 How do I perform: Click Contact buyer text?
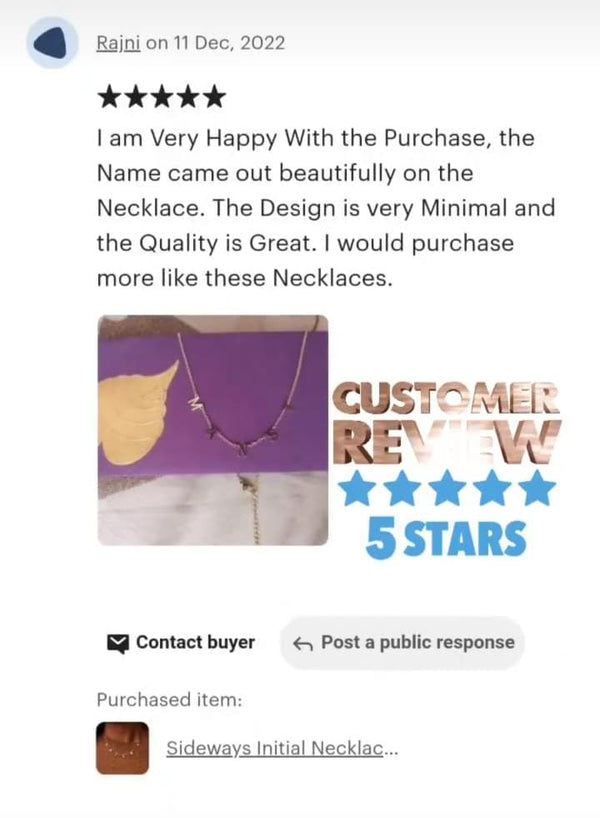tap(195, 642)
